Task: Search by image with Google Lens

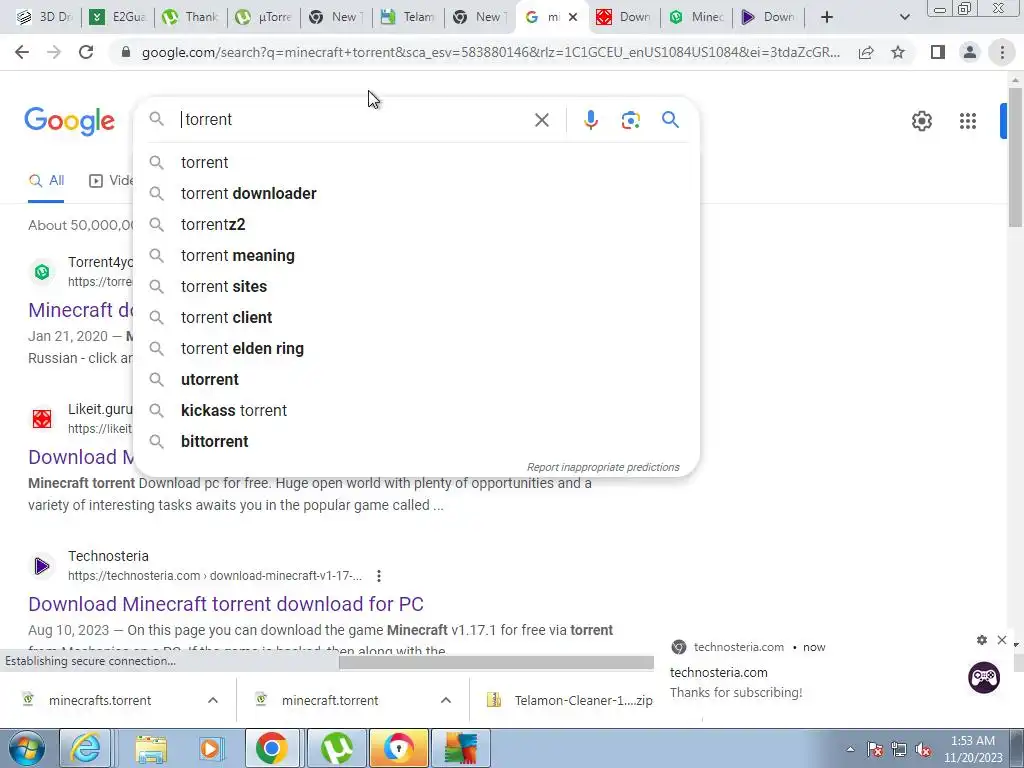Action: point(630,120)
